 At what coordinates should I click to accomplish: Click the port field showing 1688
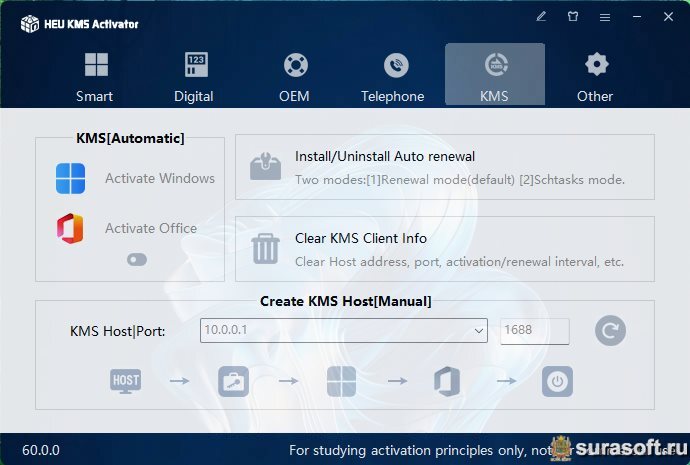click(x=535, y=330)
